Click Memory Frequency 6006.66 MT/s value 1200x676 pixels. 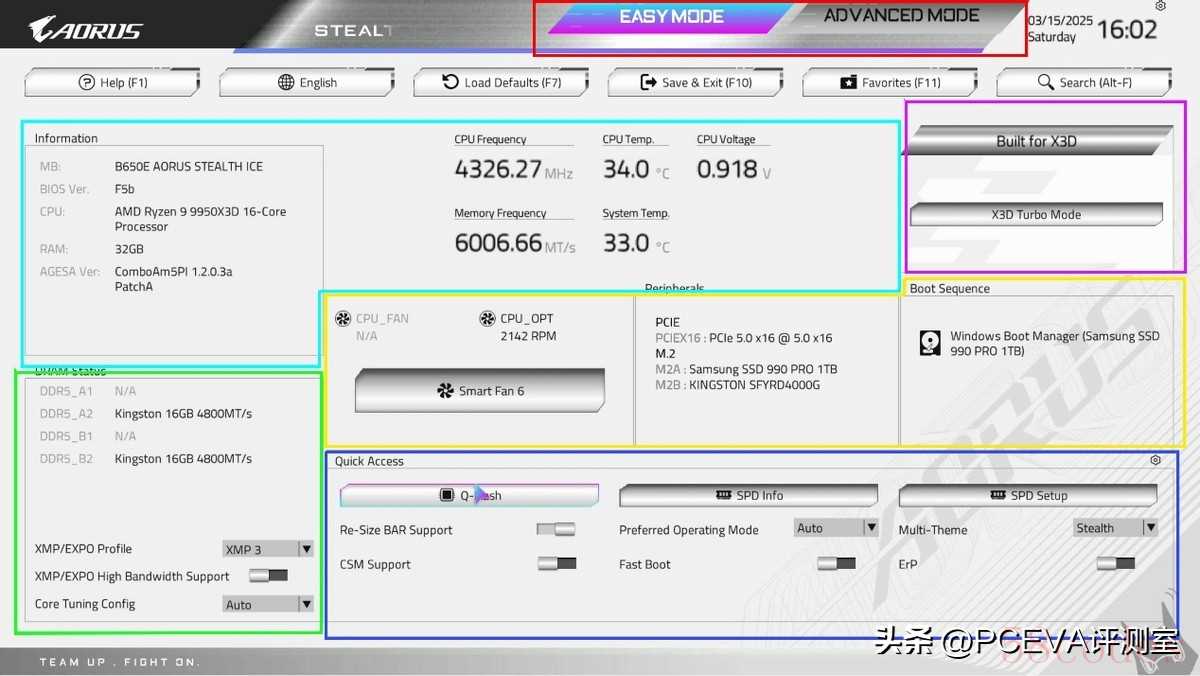point(515,243)
